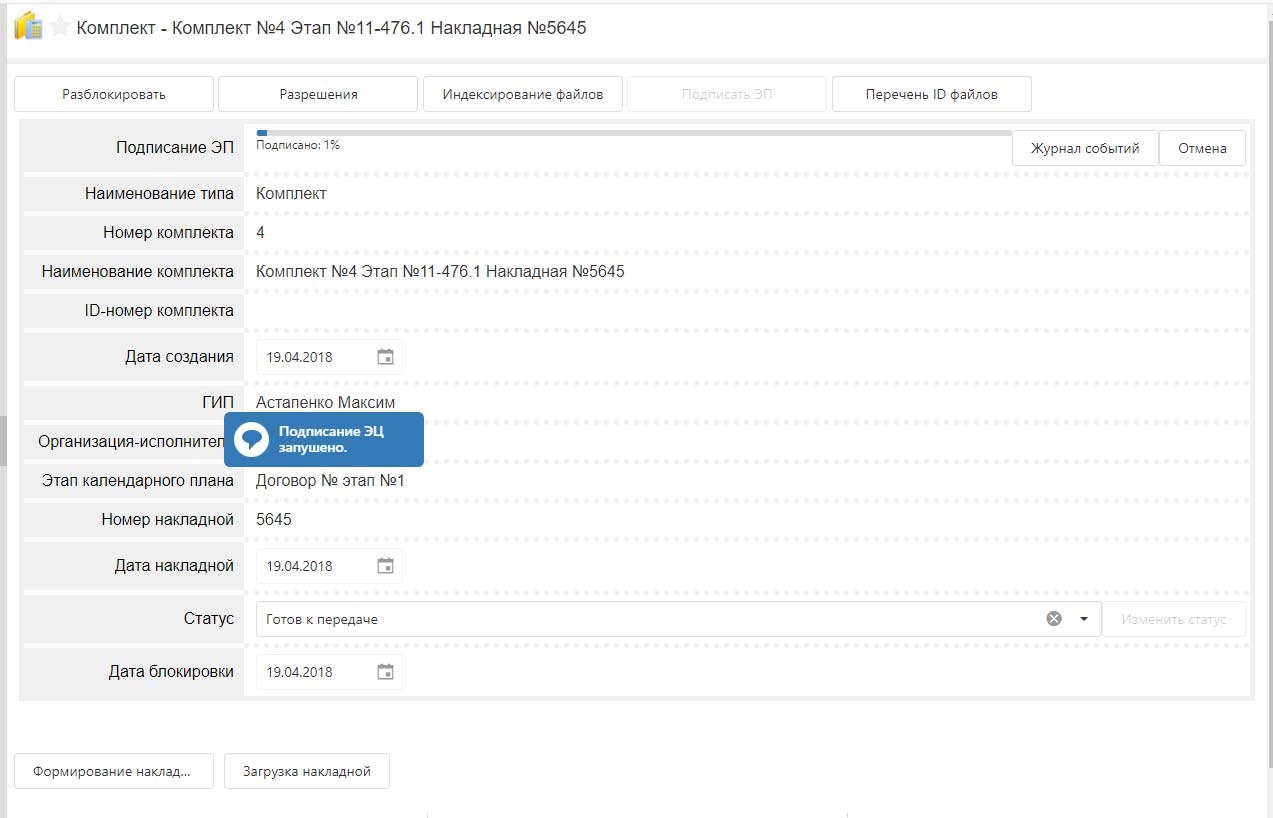The image size is (1273, 818).
Task: Click the documents folder icon beside the title
Action: pos(28,26)
